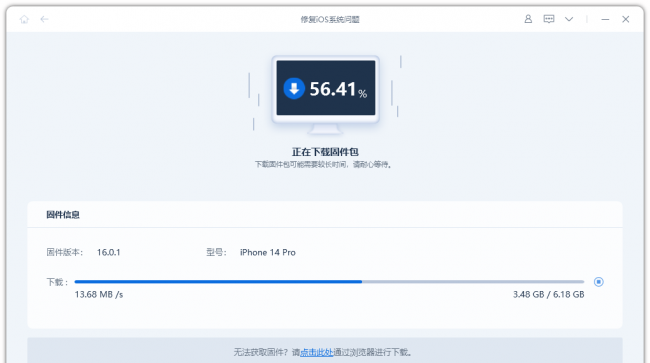Click the 下载 progress label
Viewport: 650px width, 363px height.
[57, 282]
